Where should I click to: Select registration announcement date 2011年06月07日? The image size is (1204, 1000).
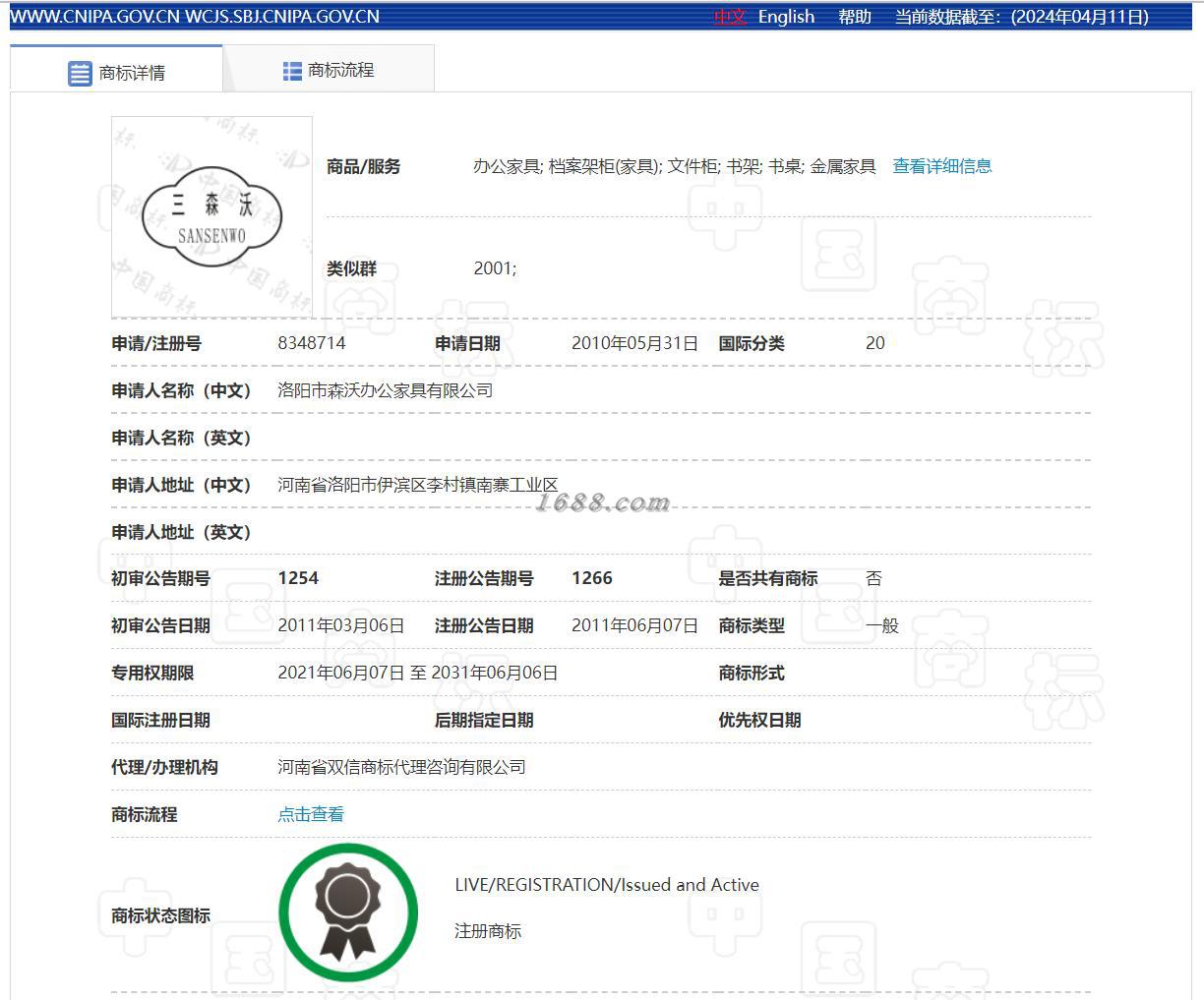point(634,625)
